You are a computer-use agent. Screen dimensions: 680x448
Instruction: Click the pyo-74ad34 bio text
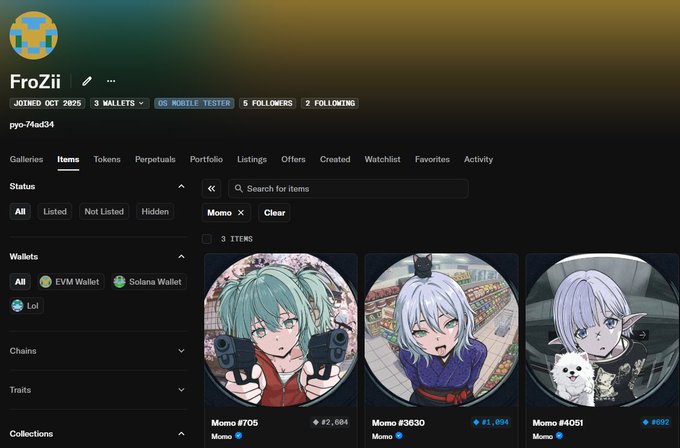32,124
